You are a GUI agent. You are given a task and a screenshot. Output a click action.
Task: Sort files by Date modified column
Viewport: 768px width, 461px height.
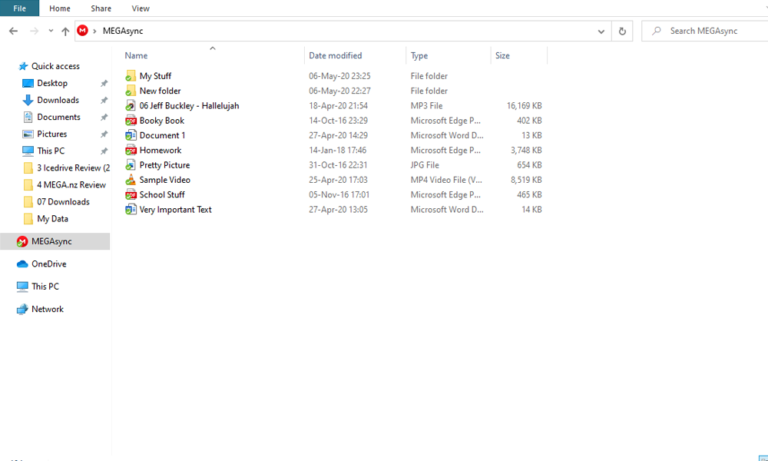tap(335, 56)
